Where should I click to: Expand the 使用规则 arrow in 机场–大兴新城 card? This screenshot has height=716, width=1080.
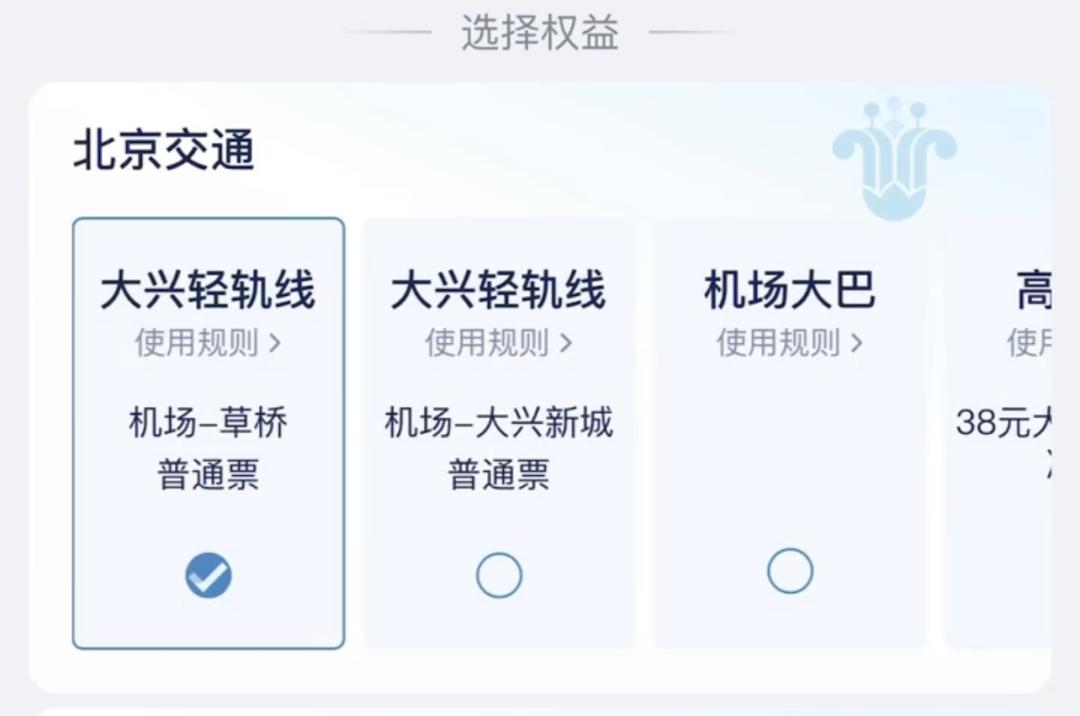click(566, 344)
